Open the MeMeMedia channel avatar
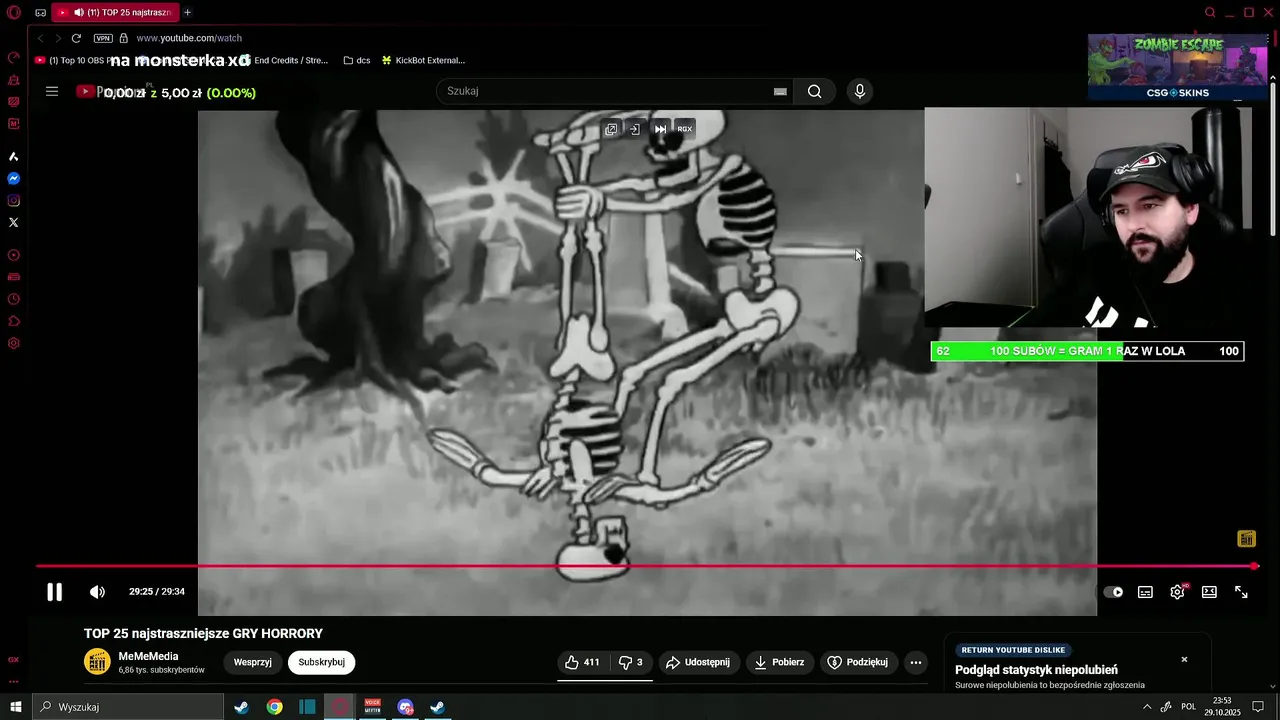1280x720 pixels. (x=97, y=662)
